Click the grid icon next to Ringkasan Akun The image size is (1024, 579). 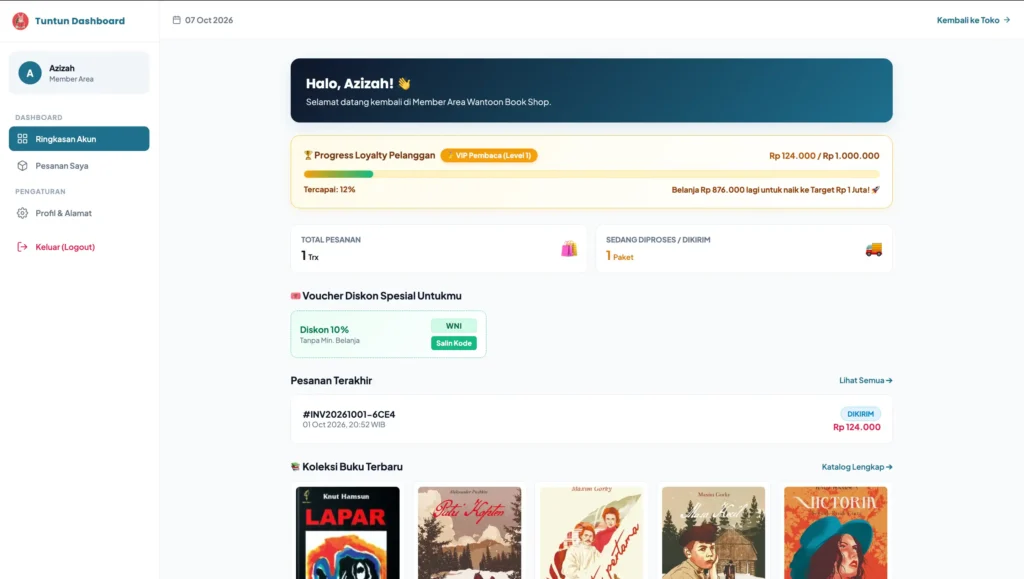point(22,139)
